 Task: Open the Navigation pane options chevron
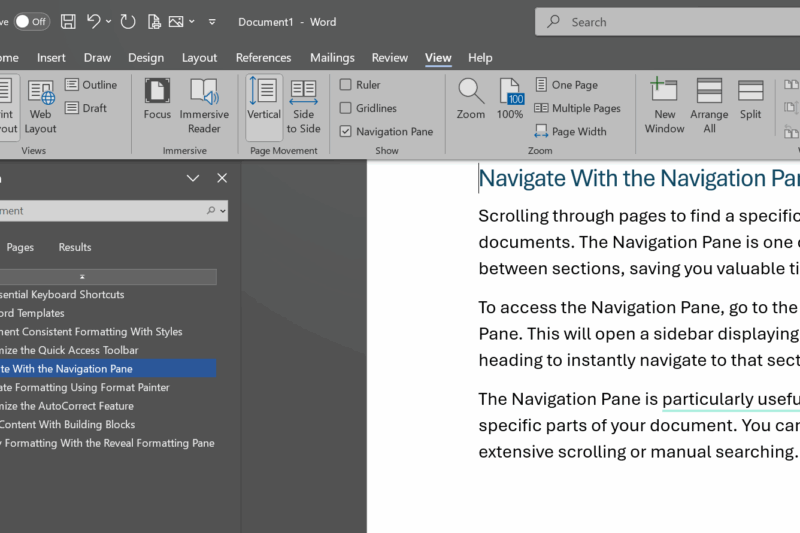click(193, 178)
